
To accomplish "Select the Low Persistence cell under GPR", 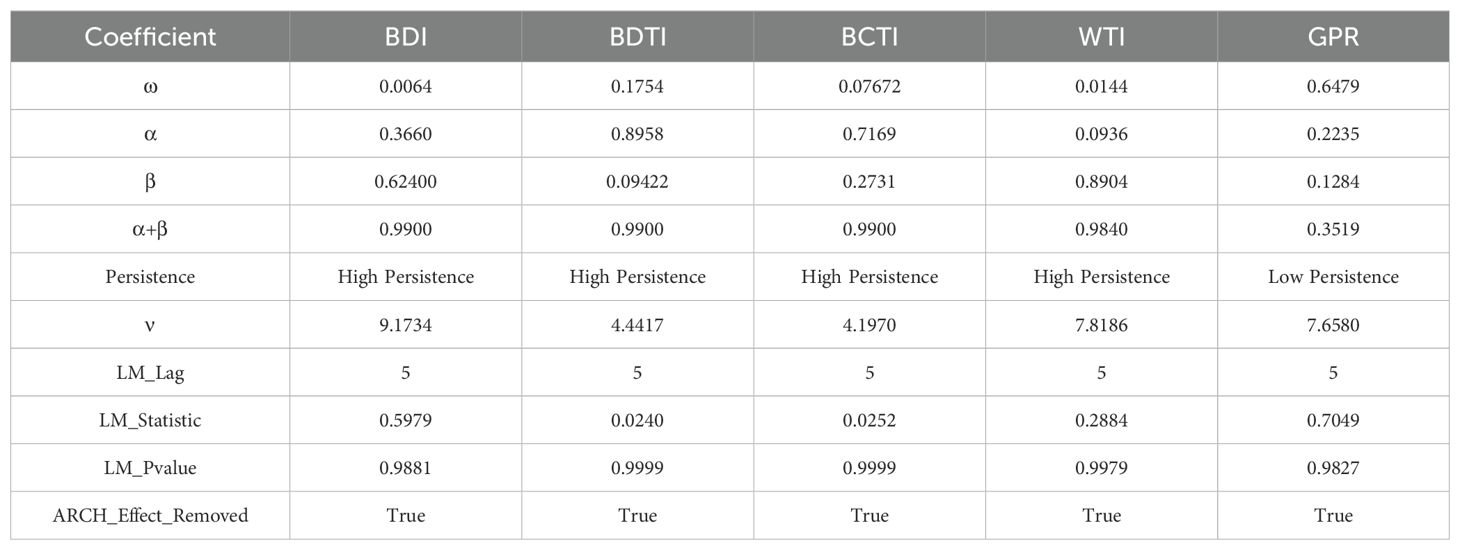I will click(1333, 277).
